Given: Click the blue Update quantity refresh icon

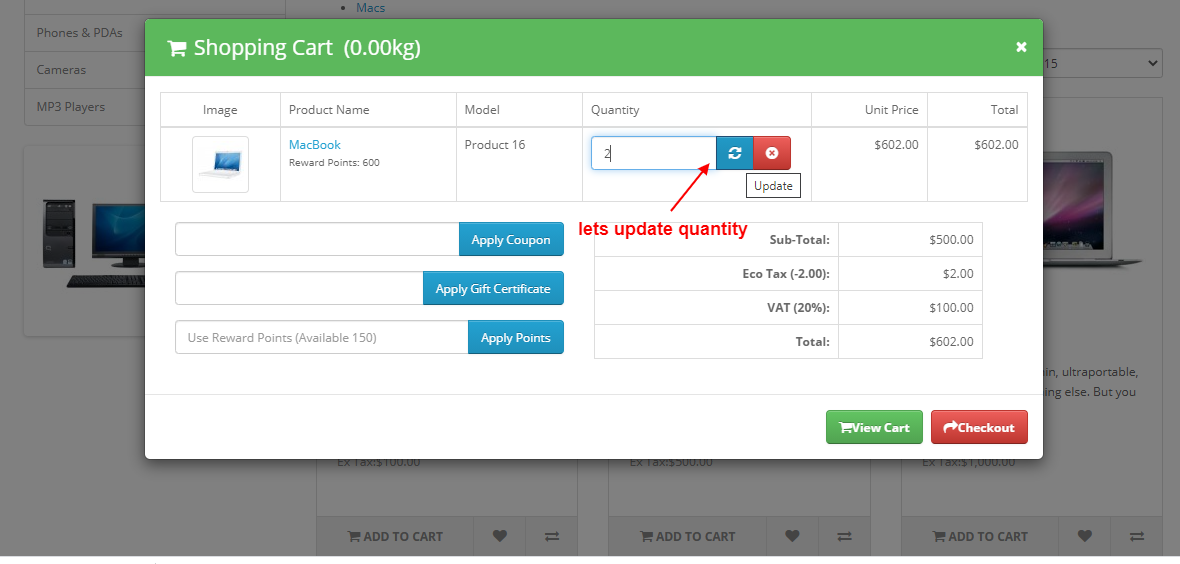Looking at the screenshot, I should tap(734, 153).
